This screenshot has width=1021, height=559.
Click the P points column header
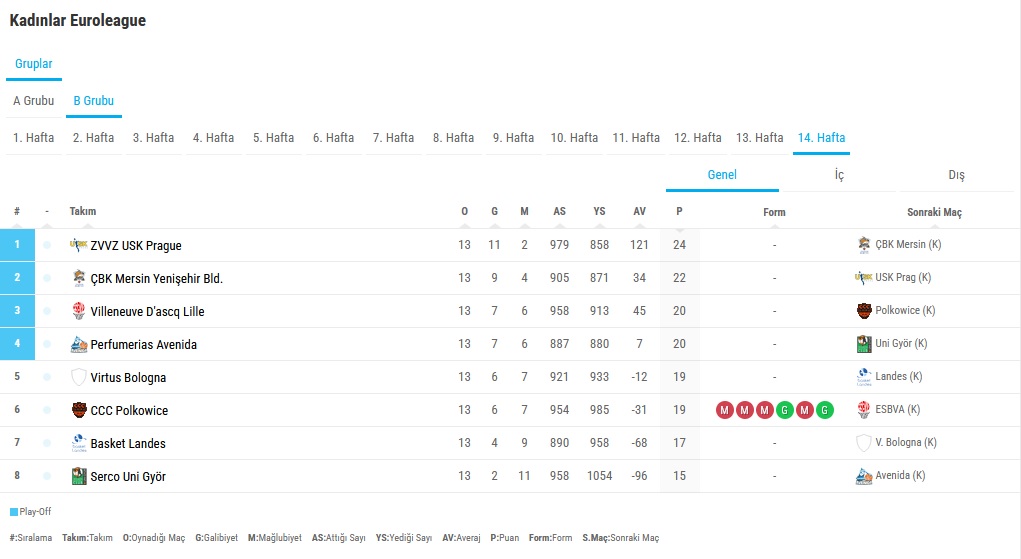679,212
